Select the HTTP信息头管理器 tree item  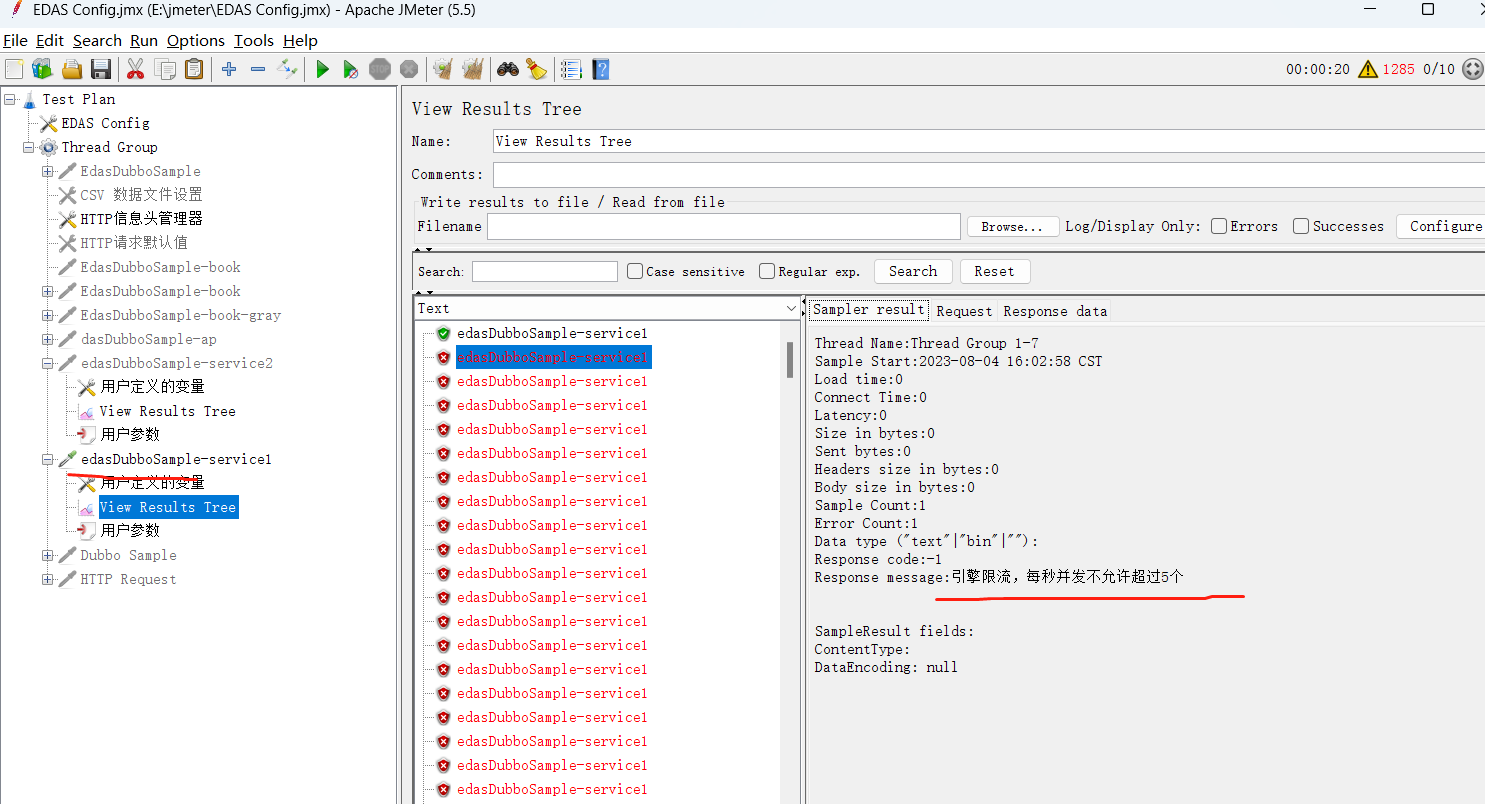pyautogui.click(x=141, y=219)
